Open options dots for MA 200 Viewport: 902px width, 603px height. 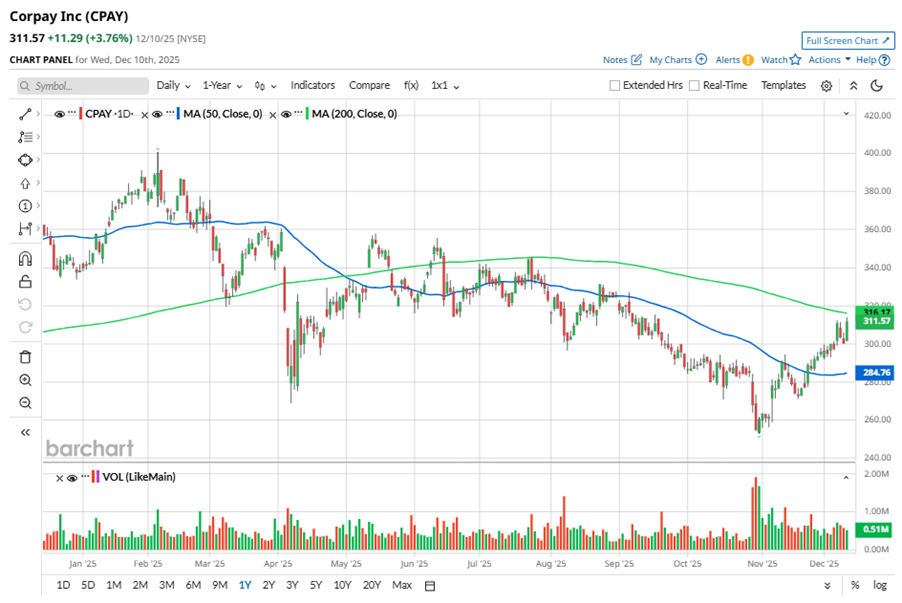point(298,112)
